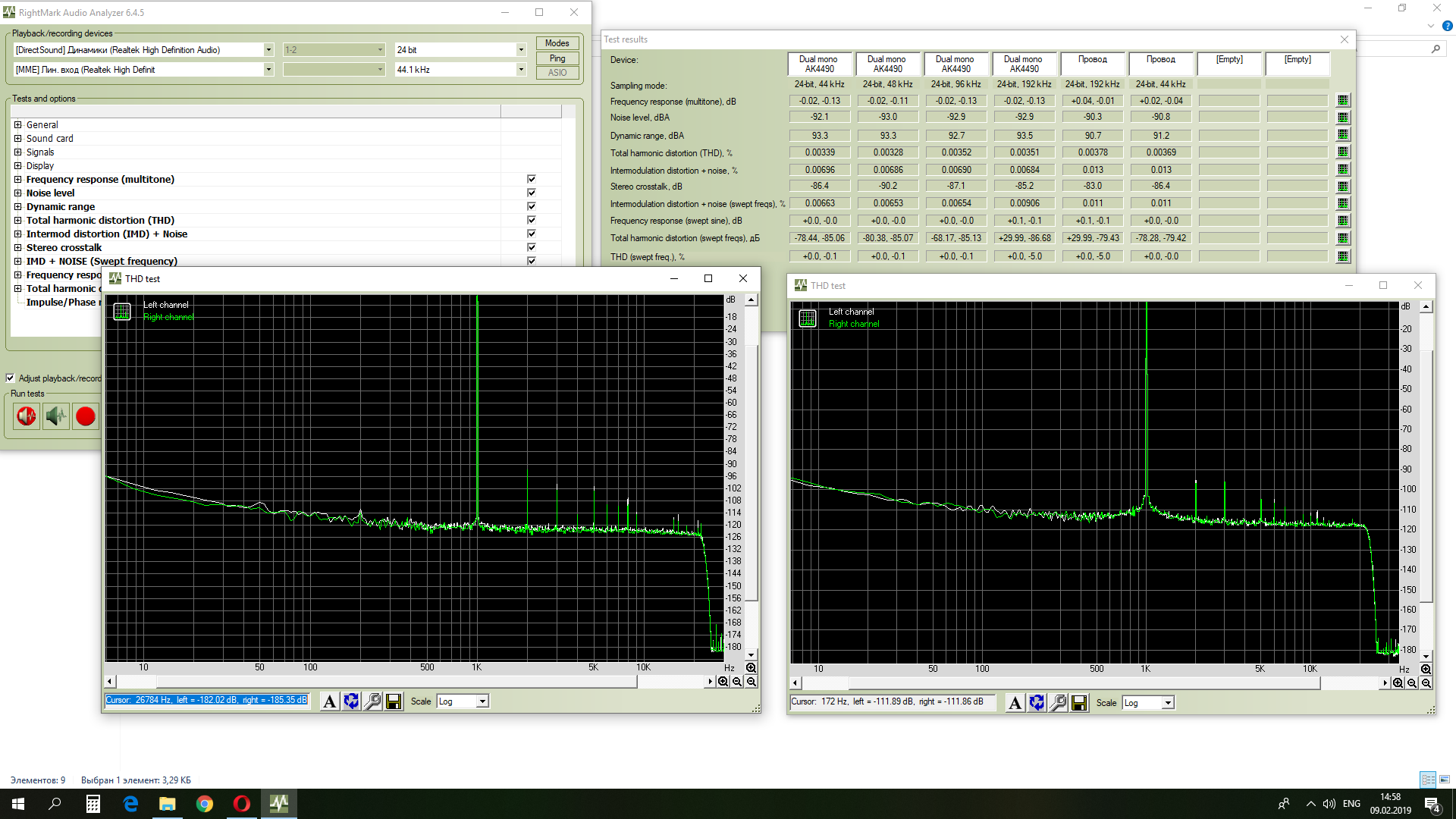Click the blue refresh icon in the right THD window

(1037, 703)
